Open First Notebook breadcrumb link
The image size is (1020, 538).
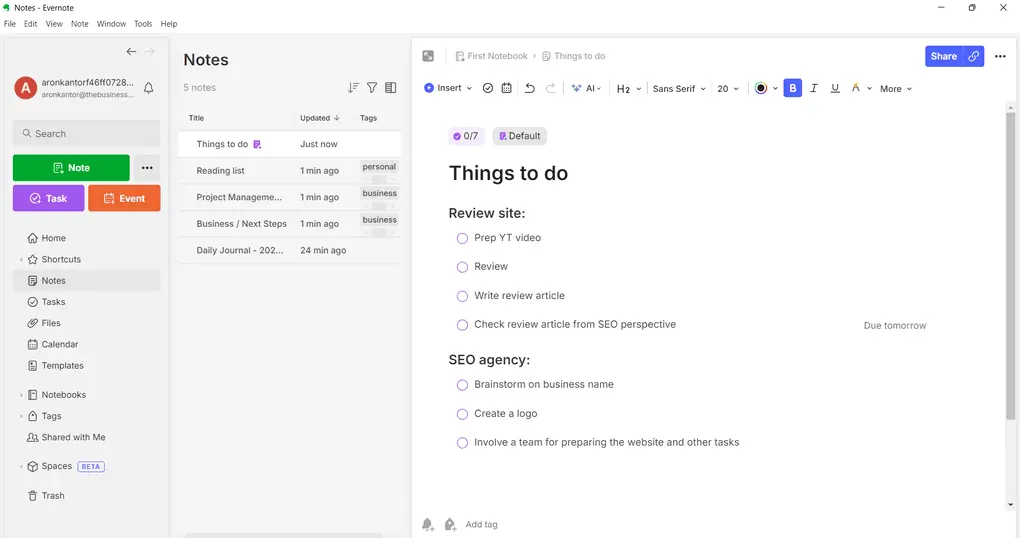coord(492,56)
